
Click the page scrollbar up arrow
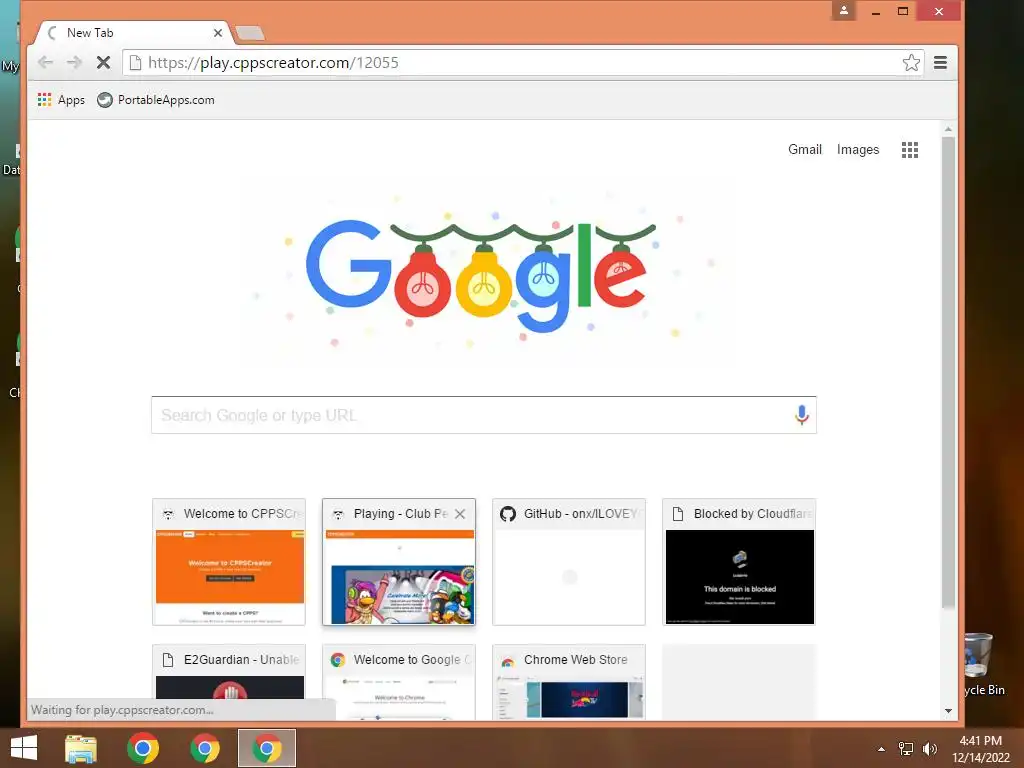[x=948, y=129]
